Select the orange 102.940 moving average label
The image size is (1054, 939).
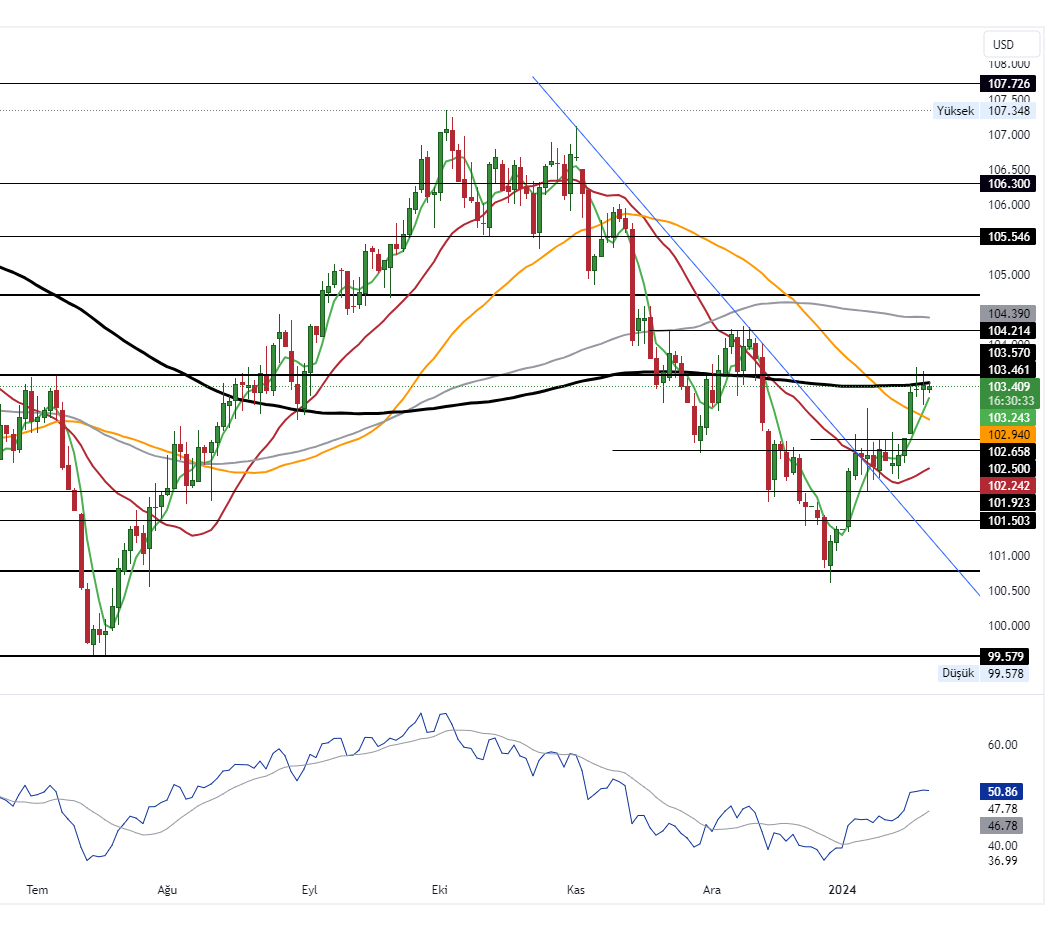[1009, 435]
